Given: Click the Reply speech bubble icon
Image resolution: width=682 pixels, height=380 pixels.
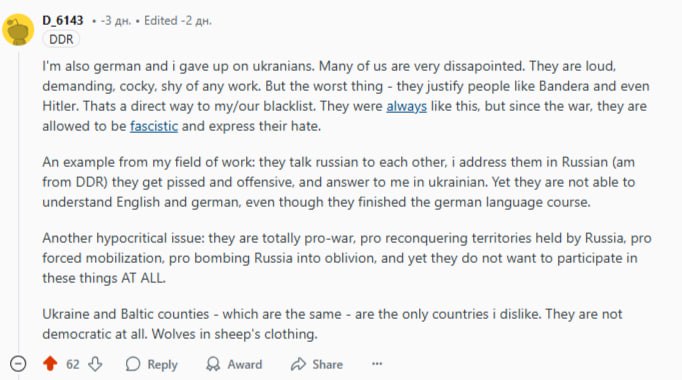Looking at the screenshot, I should pos(133,364).
